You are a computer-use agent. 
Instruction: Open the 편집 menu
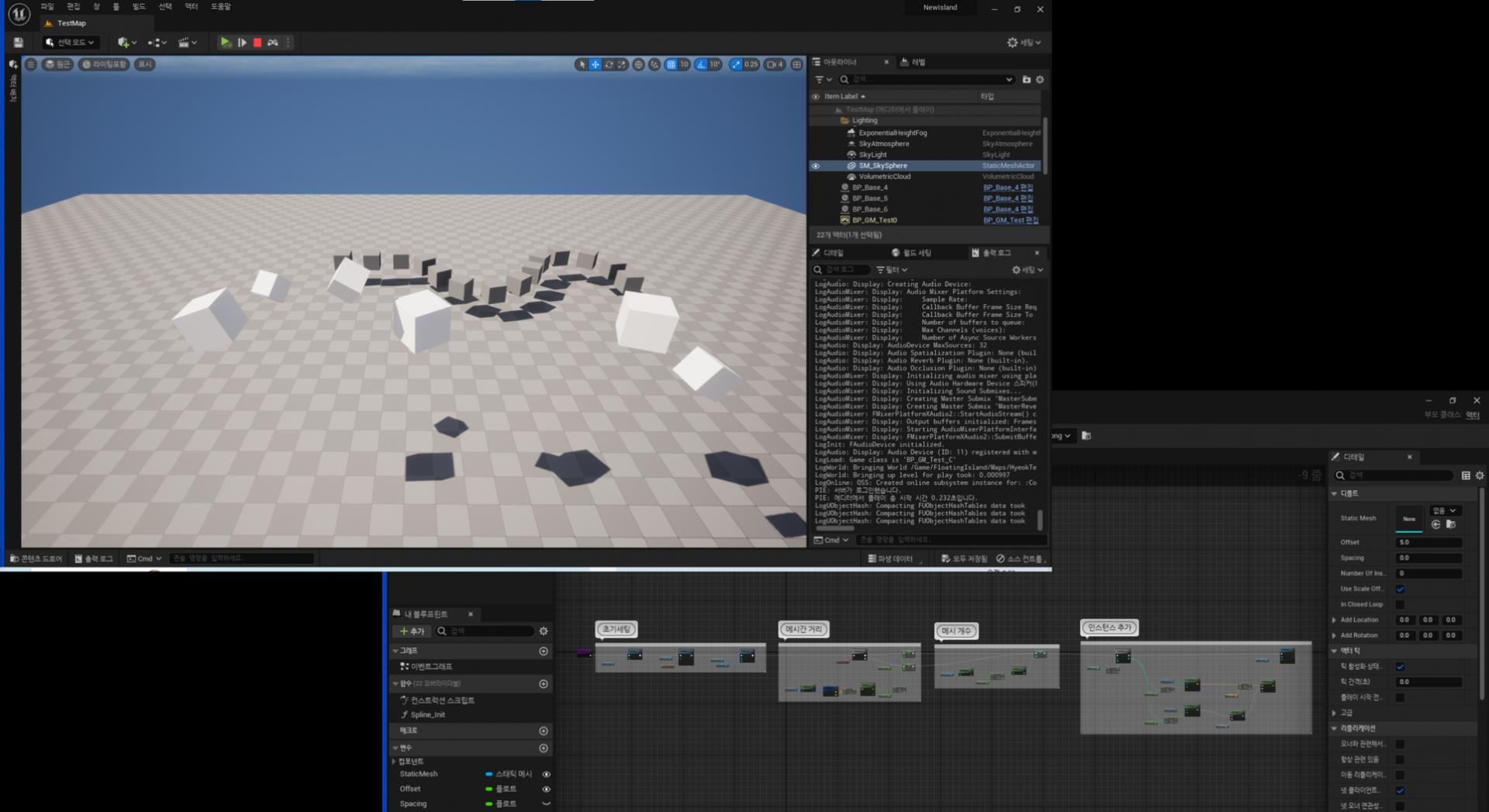(74, 6)
